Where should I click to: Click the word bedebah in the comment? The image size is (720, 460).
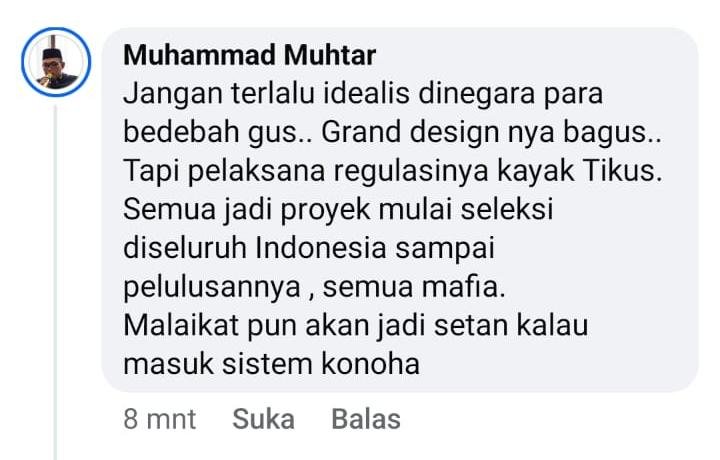pyautogui.click(x=181, y=133)
